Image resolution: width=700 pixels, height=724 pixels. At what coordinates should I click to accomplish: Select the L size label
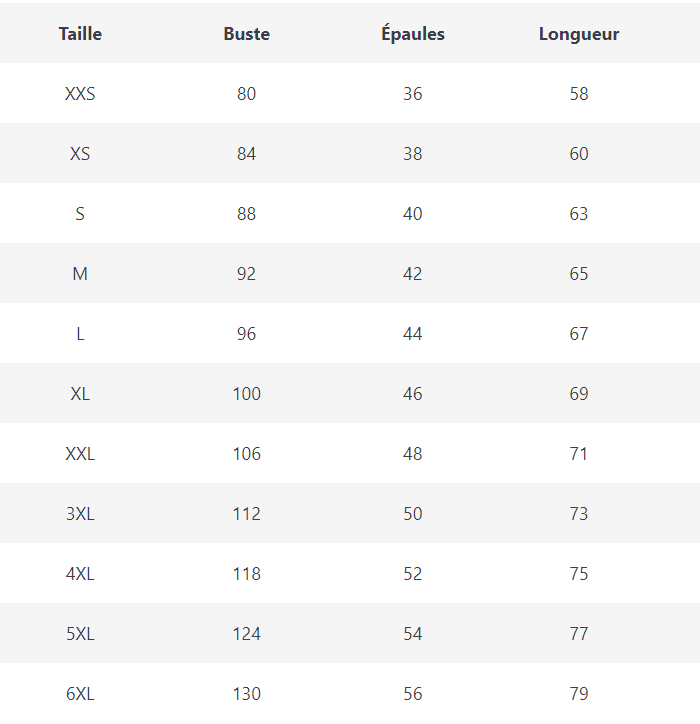pyautogui.click(x=80, y=334)
